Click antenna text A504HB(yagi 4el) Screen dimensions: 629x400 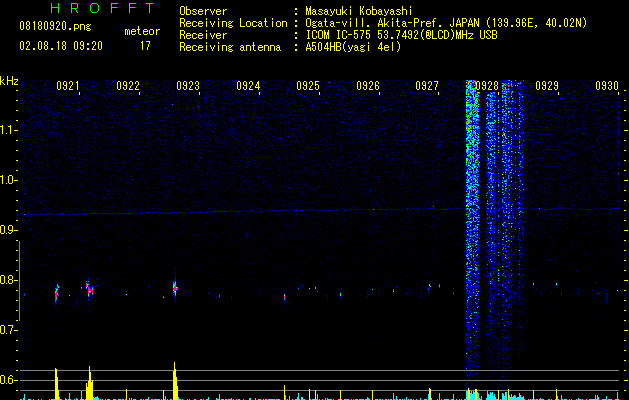[353, 47]
